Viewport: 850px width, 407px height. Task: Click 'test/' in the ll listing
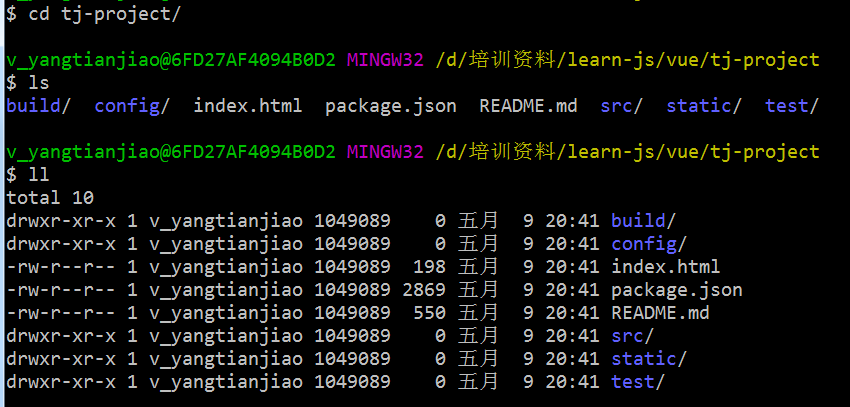(638, 382)
